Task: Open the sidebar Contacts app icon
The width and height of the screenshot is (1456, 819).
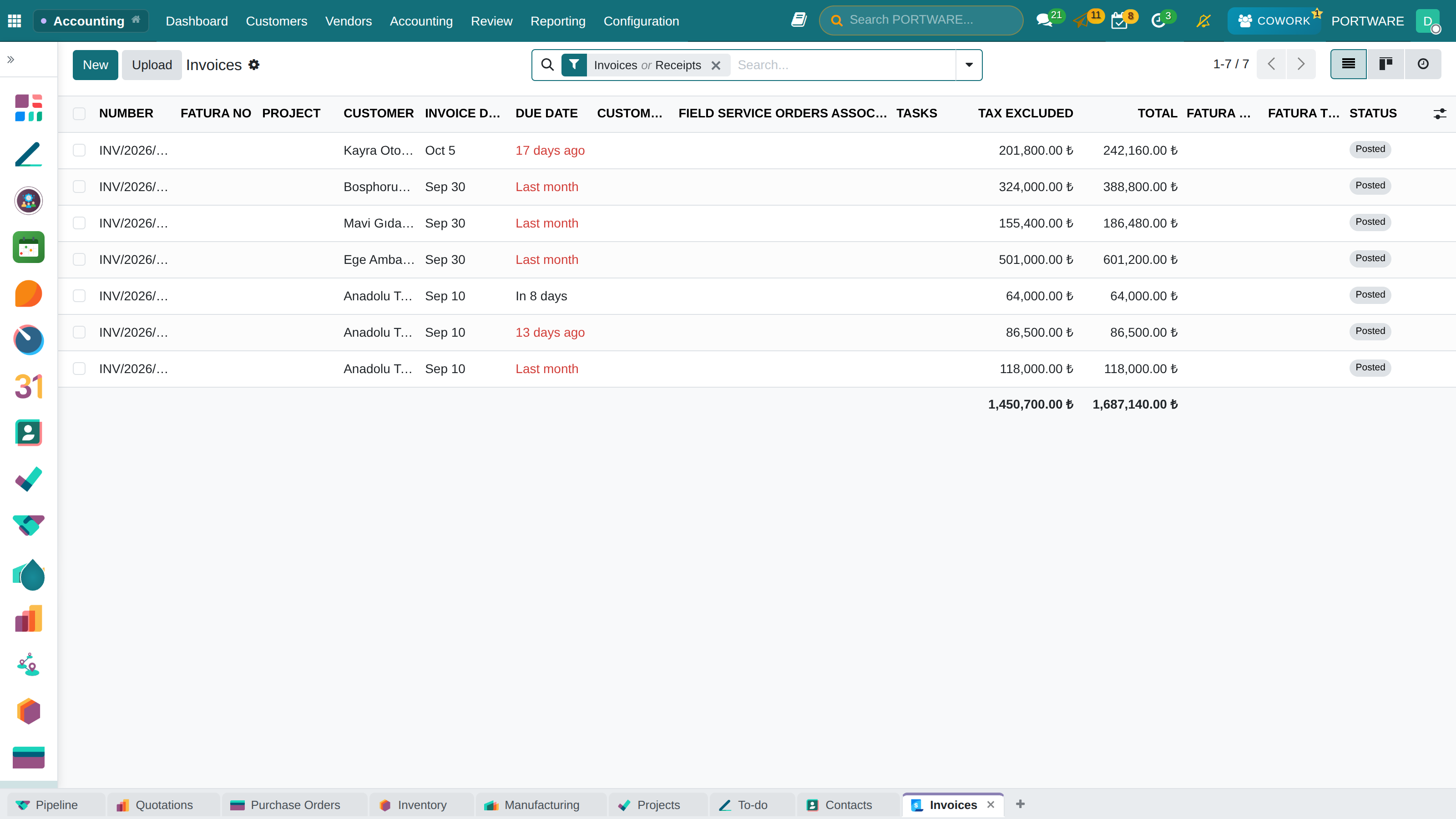Action: (28, 433)
